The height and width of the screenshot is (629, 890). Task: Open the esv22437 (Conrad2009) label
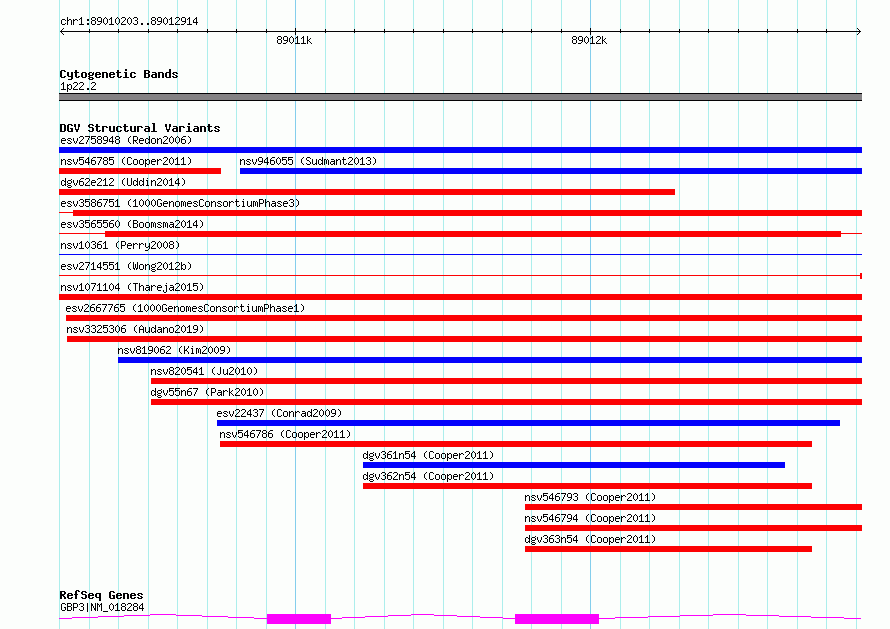pos(279,413)
